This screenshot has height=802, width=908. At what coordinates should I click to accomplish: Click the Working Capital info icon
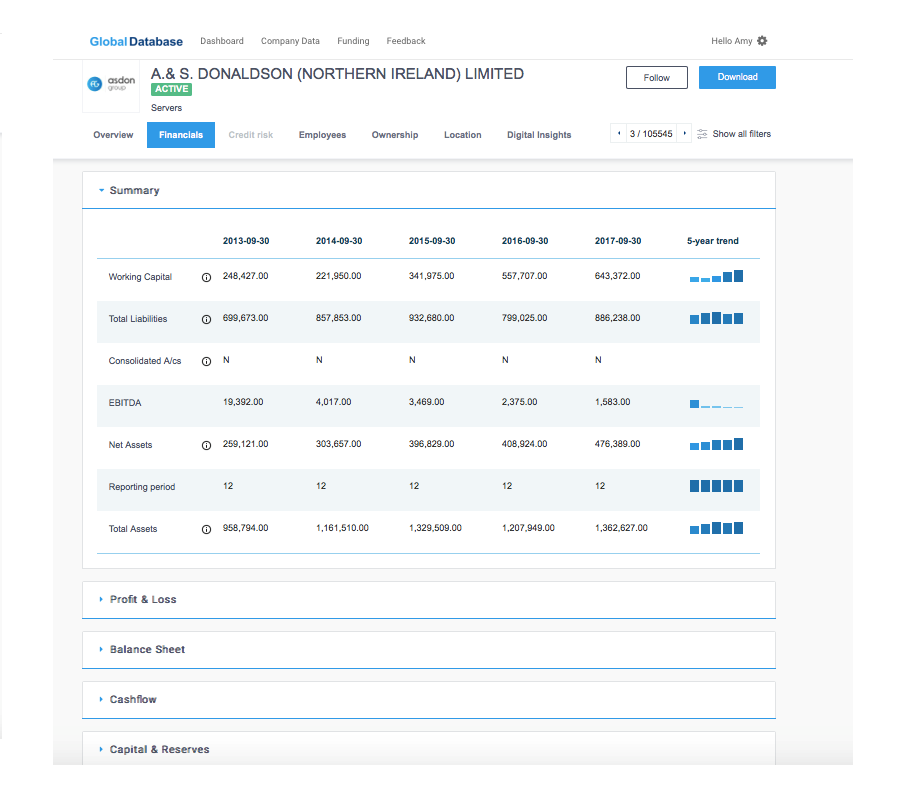click(x=206, y=277)
